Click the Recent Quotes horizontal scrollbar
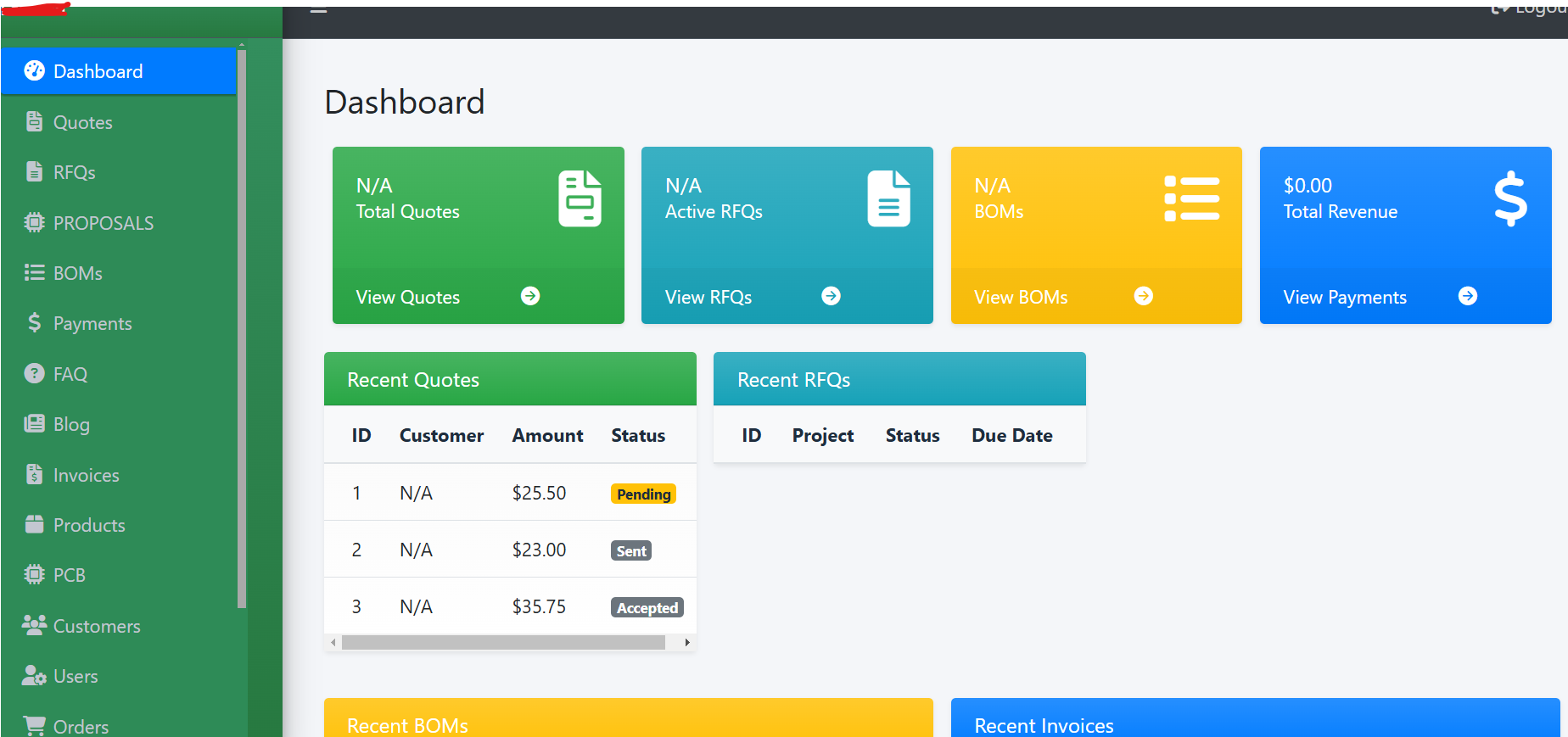The image size is (1568, 737). pyautogui.click(x=503, y=643)
